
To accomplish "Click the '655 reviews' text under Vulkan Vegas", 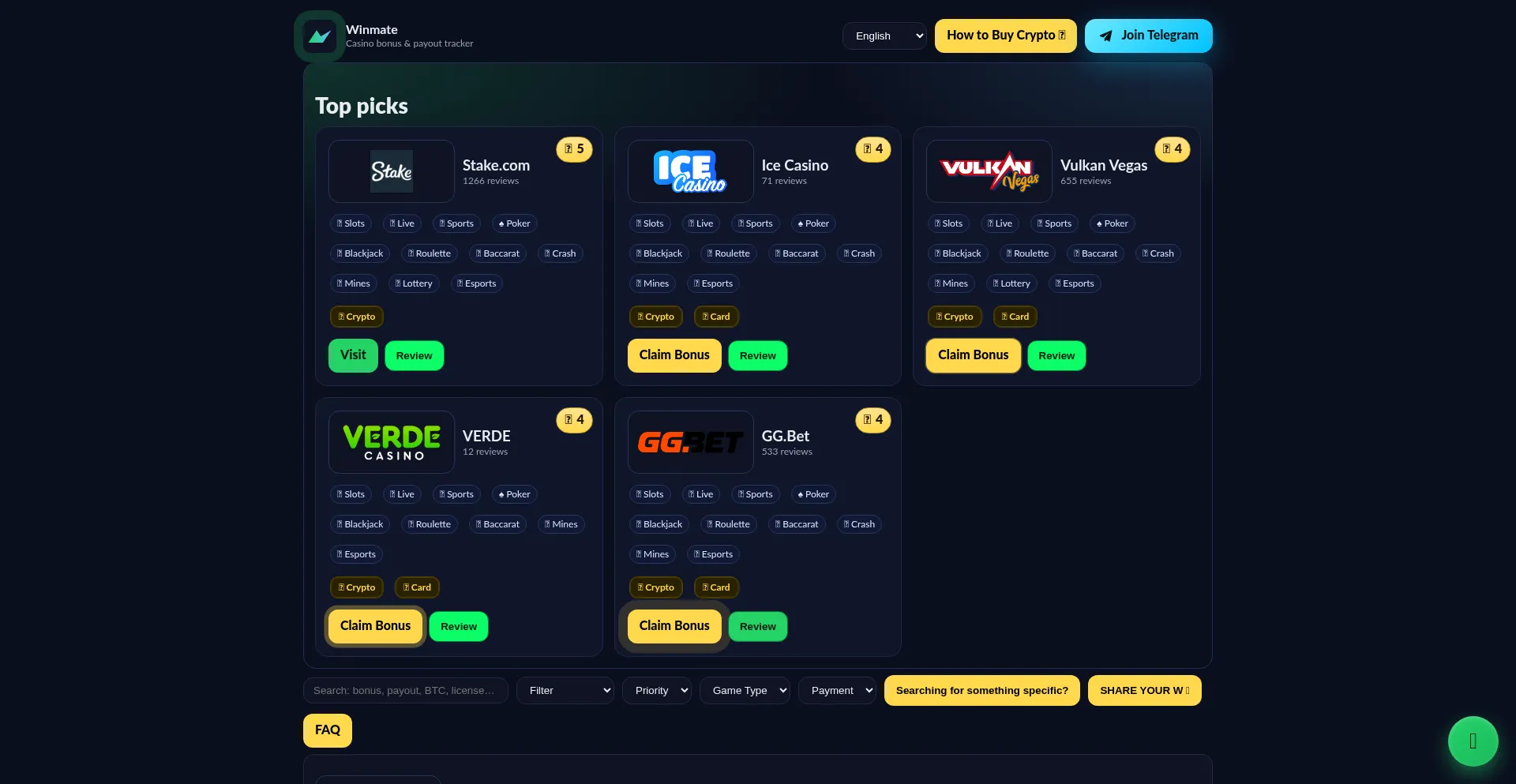I will click(x=1086, y=182).
